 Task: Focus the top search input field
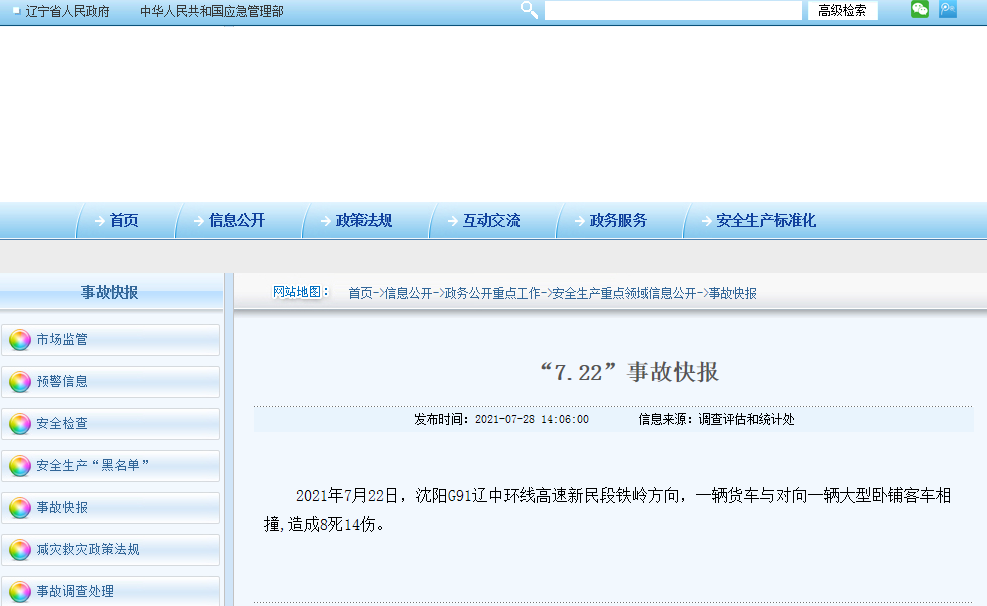673,11
